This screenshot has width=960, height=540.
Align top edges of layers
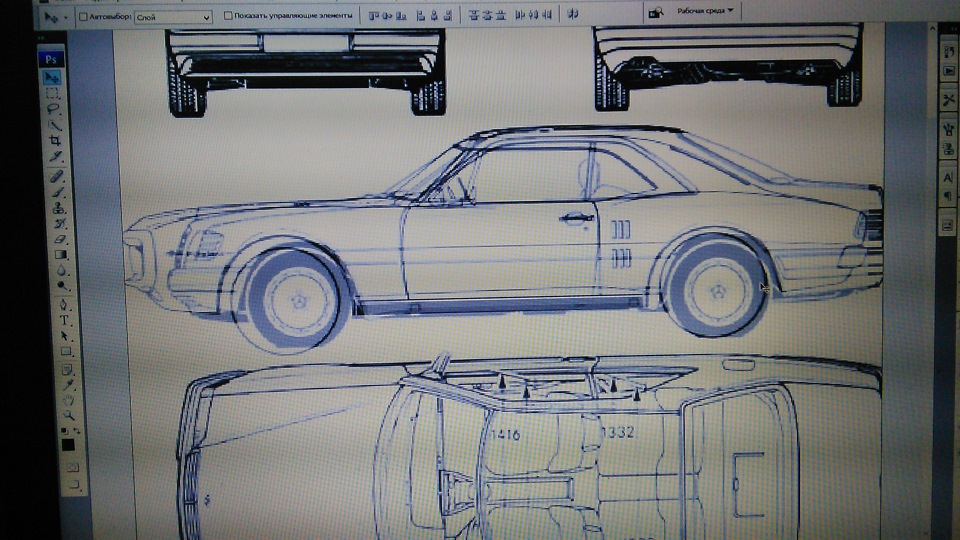373,15
